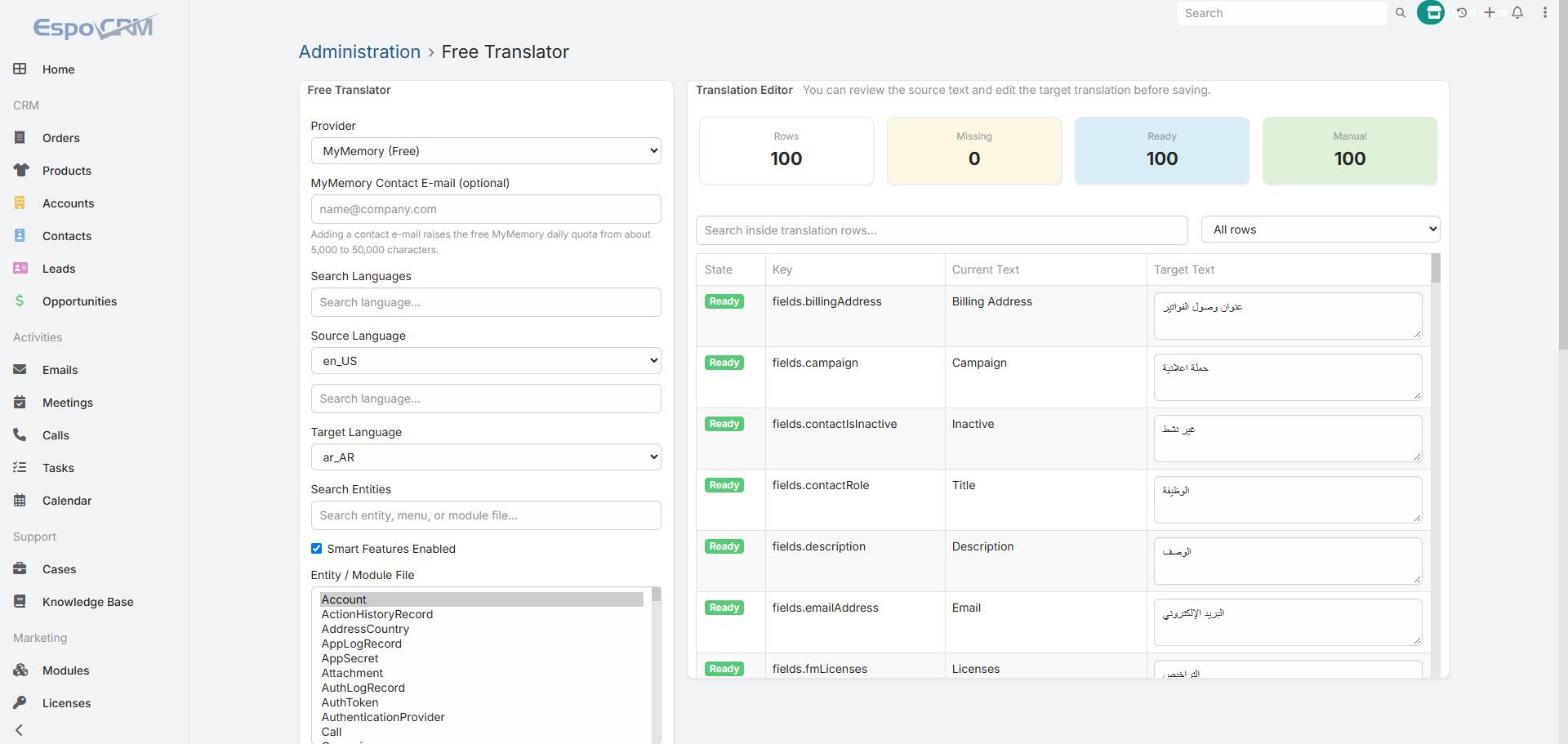Click the Meetings calendar-check icon
The width and height of the screenshot is (1568, 744).
(19, 402)
